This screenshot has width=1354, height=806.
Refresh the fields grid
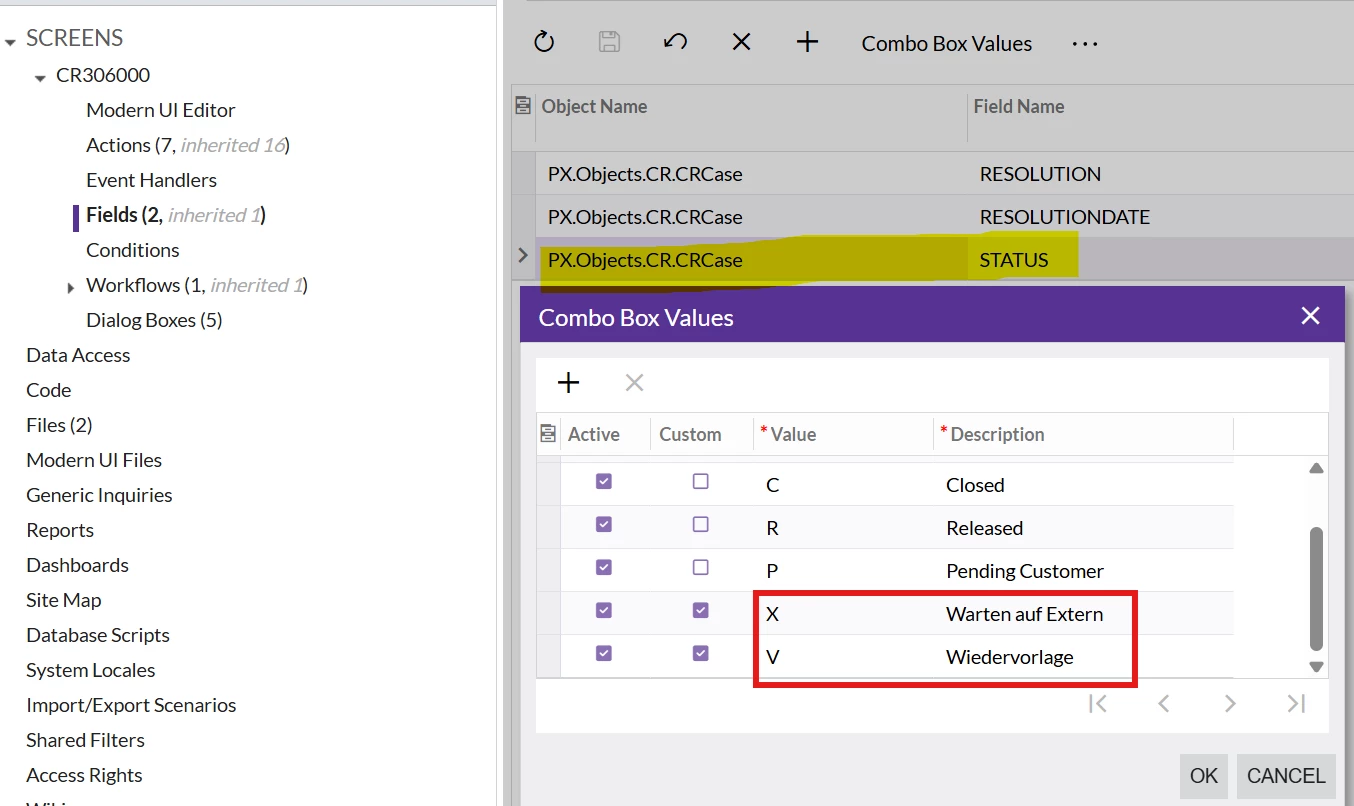click(544, 42)
